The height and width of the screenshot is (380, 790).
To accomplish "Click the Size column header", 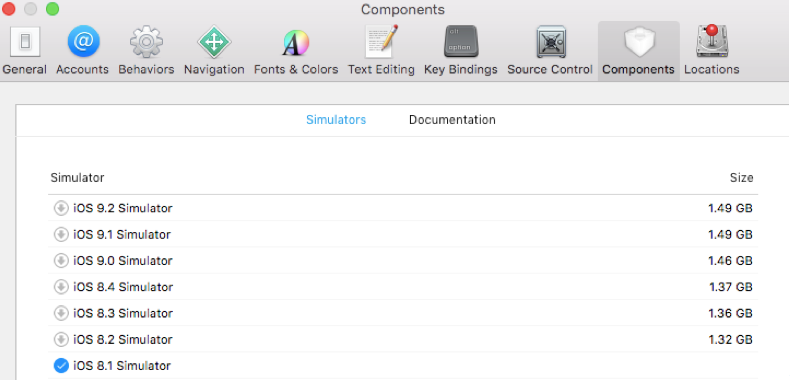I will 741,178.
